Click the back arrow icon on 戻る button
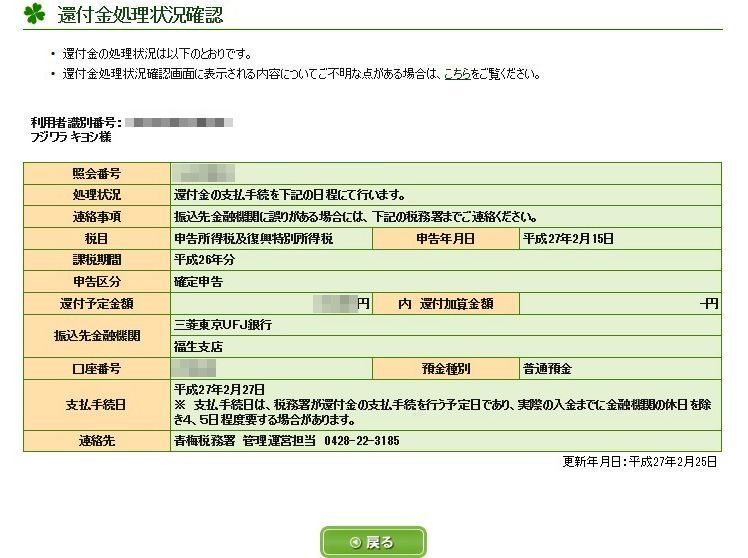 pyautogui.click(x=355, y=542)
